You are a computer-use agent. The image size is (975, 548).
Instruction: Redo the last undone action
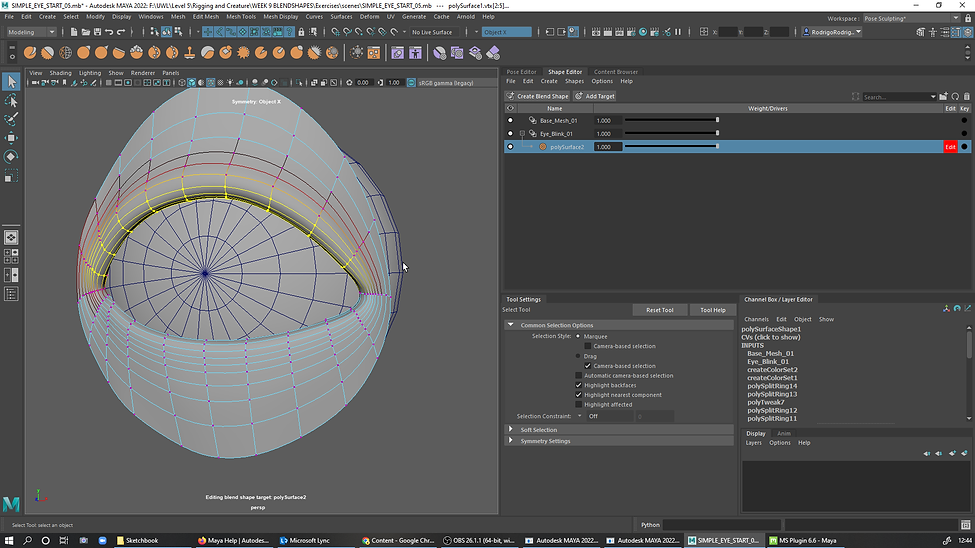(121, 32)
